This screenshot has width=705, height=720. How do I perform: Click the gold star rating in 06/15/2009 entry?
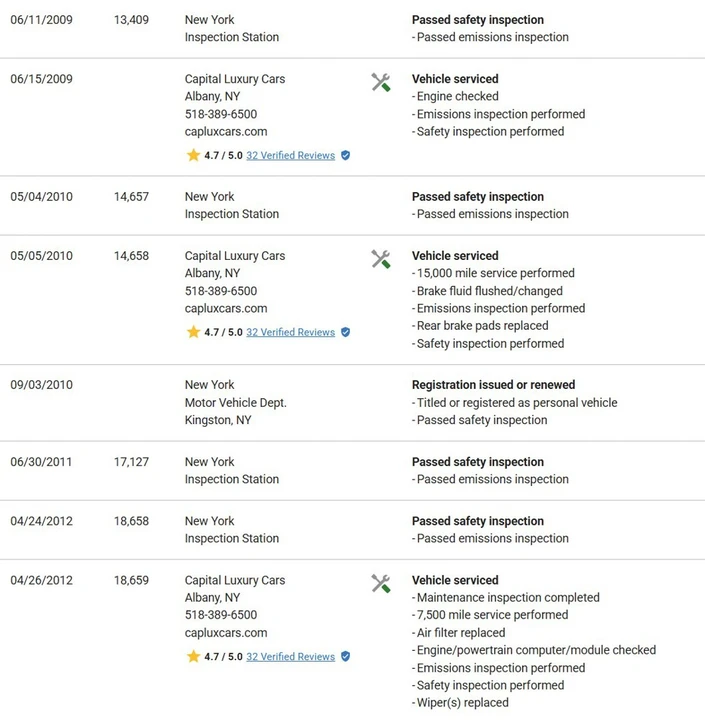pyautogui.click(x=193, y=155)
